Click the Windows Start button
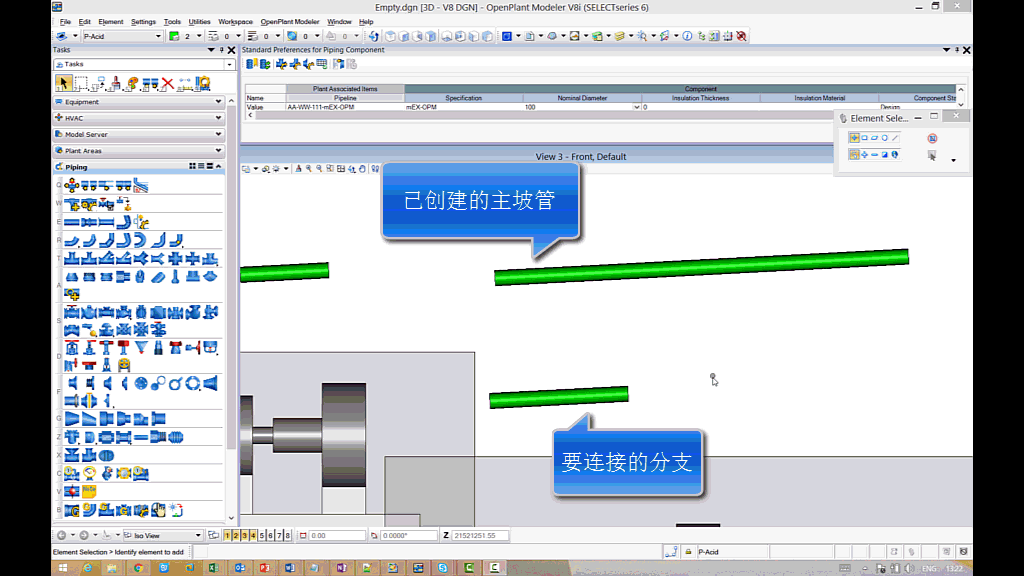1024x576 pixels. click(x=63, y=568)
